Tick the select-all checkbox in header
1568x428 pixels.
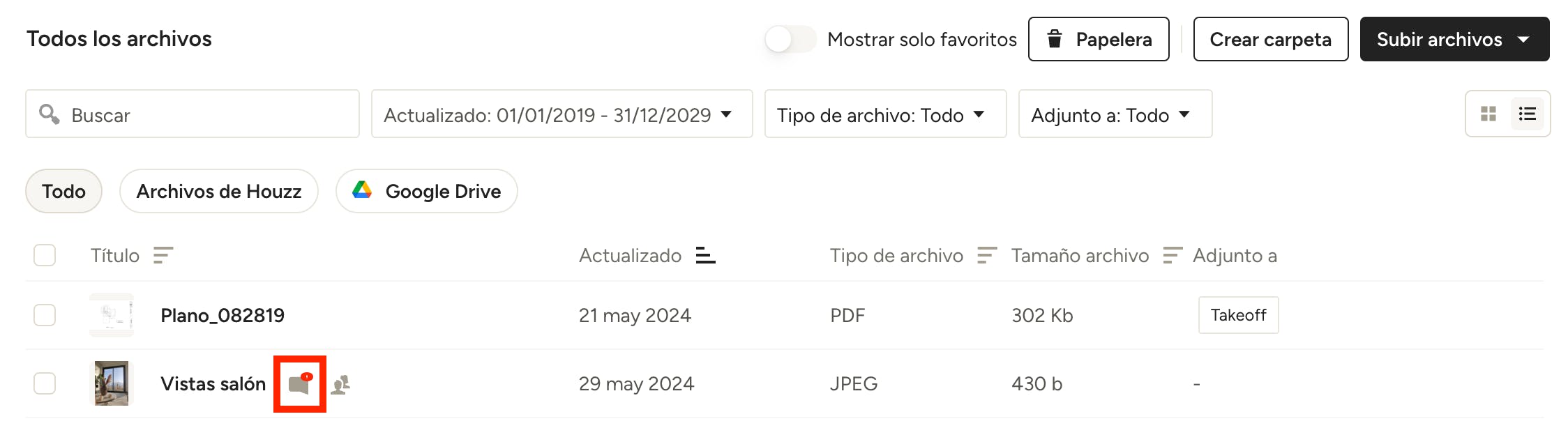45,256
